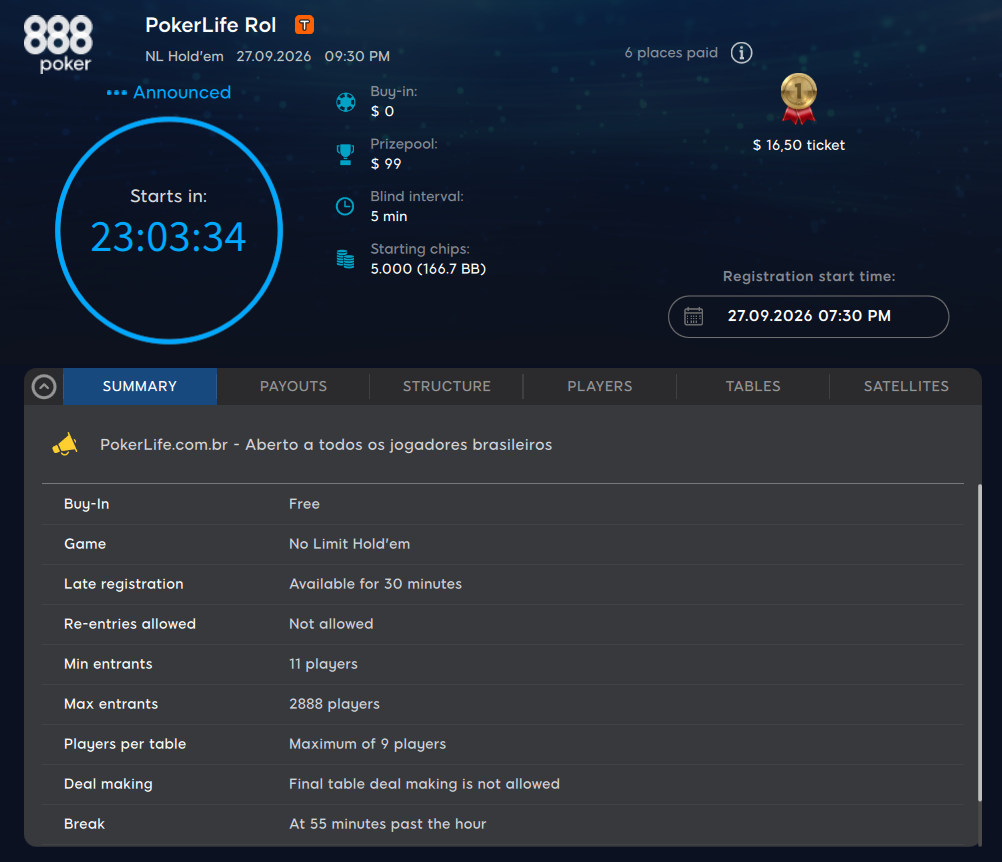The width and height of the screenshot is (1002, 862).
Task: Click the PokerLife Rol tournament title
Action: 210,25
